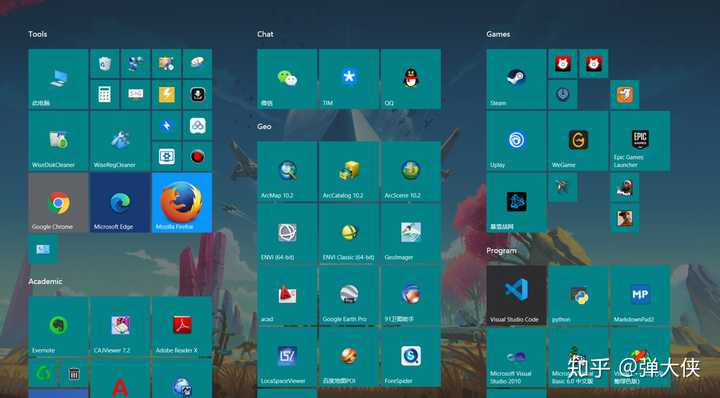Launch ENVI Classic (64-bit) tile
Screen dimensions: 720x398
click(x=349, y=233)
